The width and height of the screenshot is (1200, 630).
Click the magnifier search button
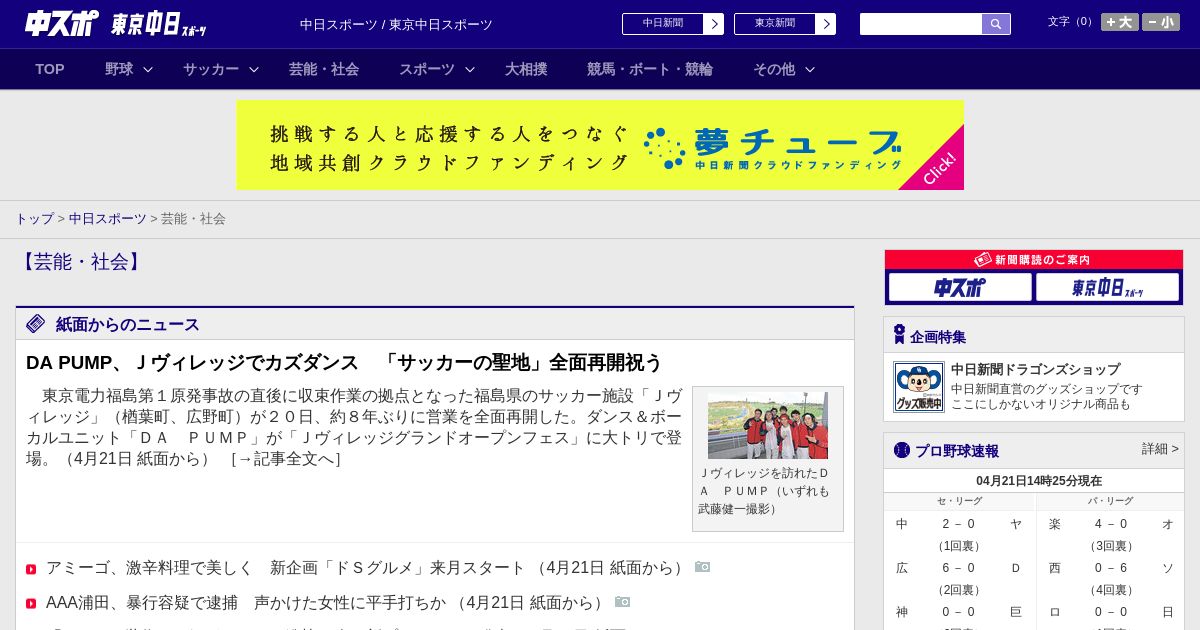pos(996,24)
